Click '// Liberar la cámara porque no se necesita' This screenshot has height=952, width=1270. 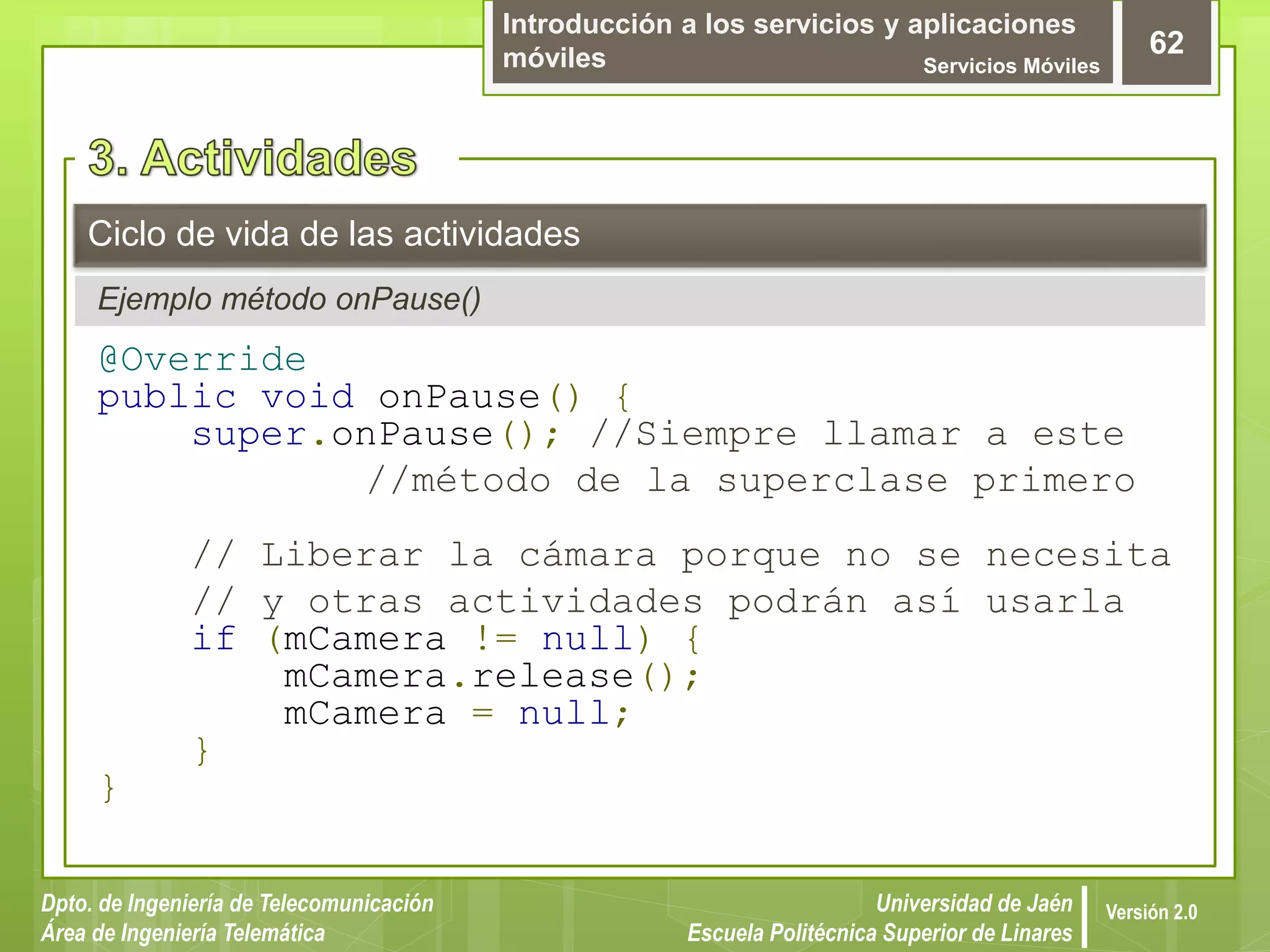click(682, 555)
